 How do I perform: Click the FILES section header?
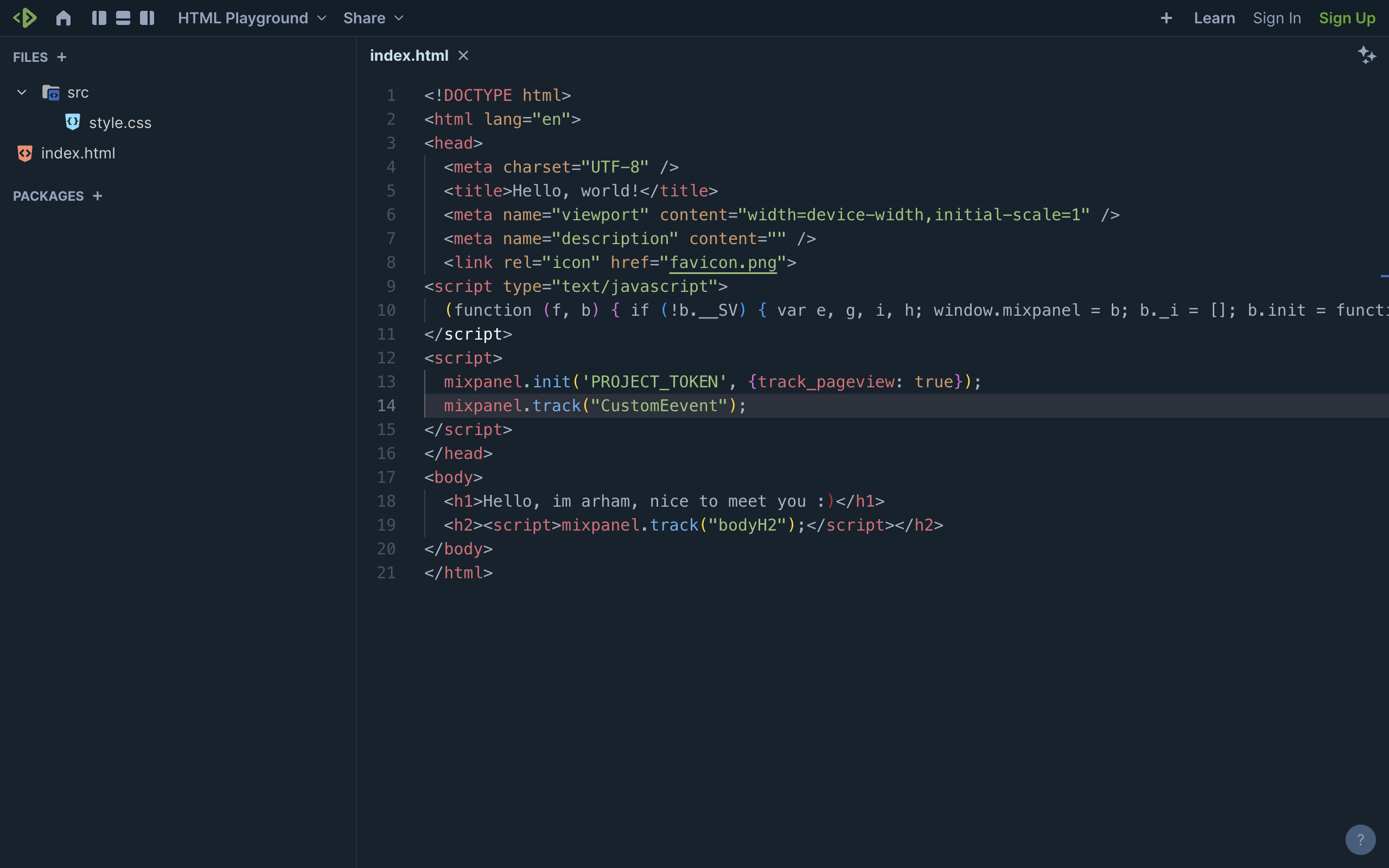tap(30, 57)
